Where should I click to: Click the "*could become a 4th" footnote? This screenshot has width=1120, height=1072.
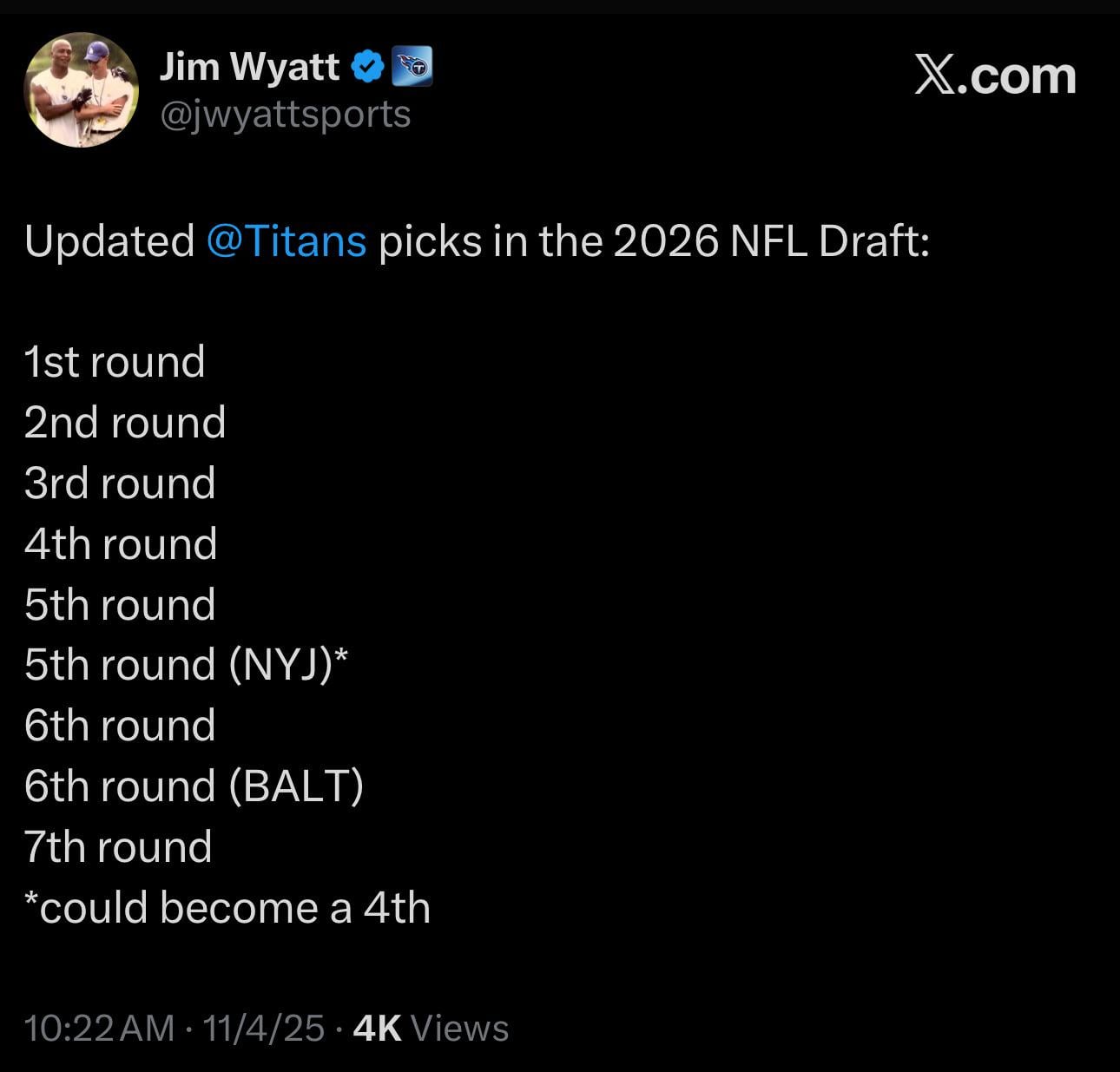[x=227, y=908]
